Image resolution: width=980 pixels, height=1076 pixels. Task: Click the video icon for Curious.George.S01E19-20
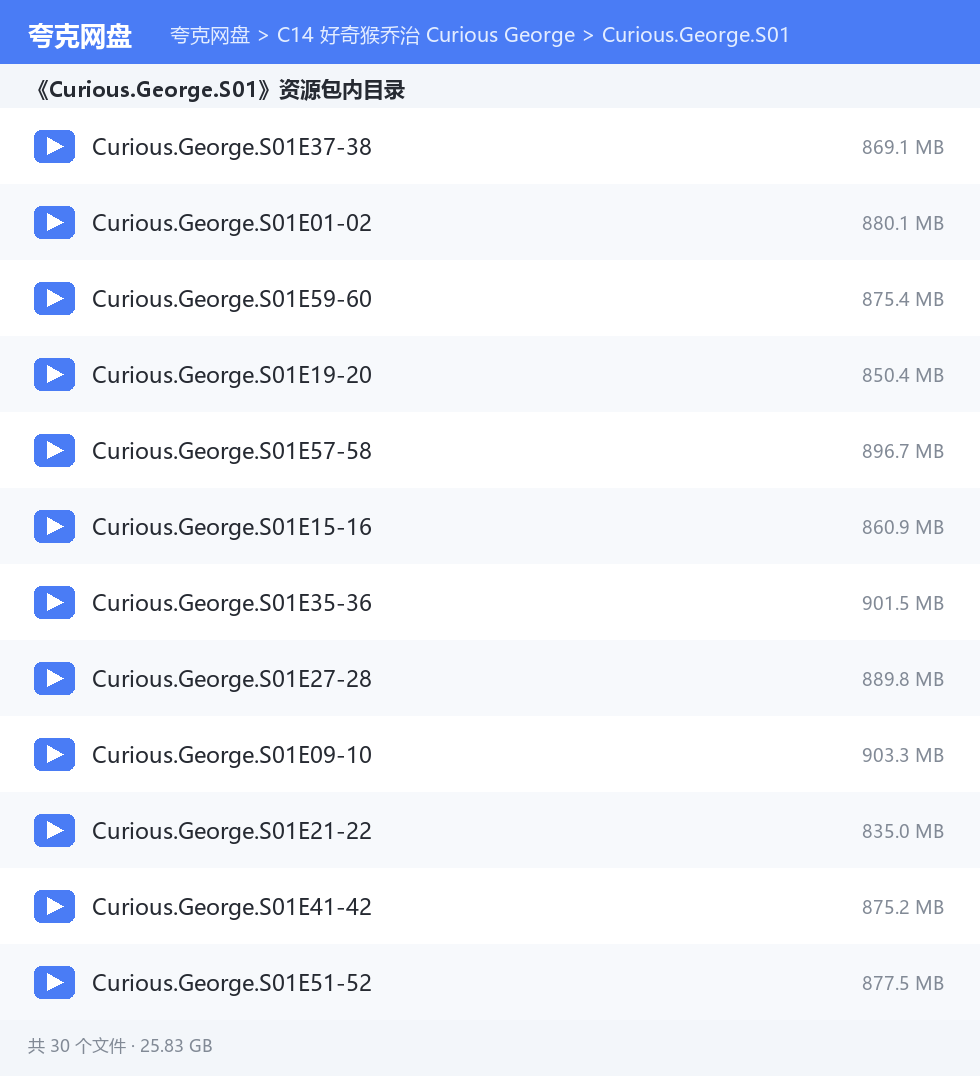tap(54, 375)
